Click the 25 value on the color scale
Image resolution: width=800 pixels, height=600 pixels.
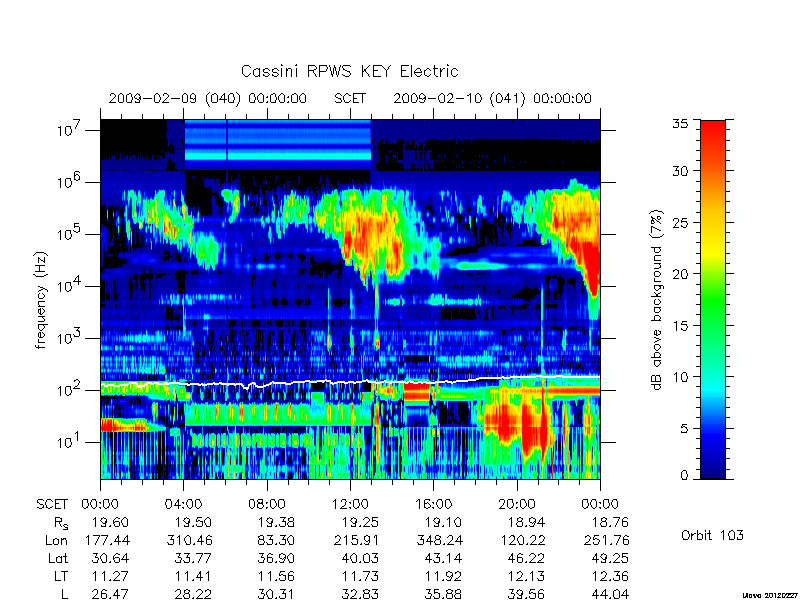click(x=680, y=222)
